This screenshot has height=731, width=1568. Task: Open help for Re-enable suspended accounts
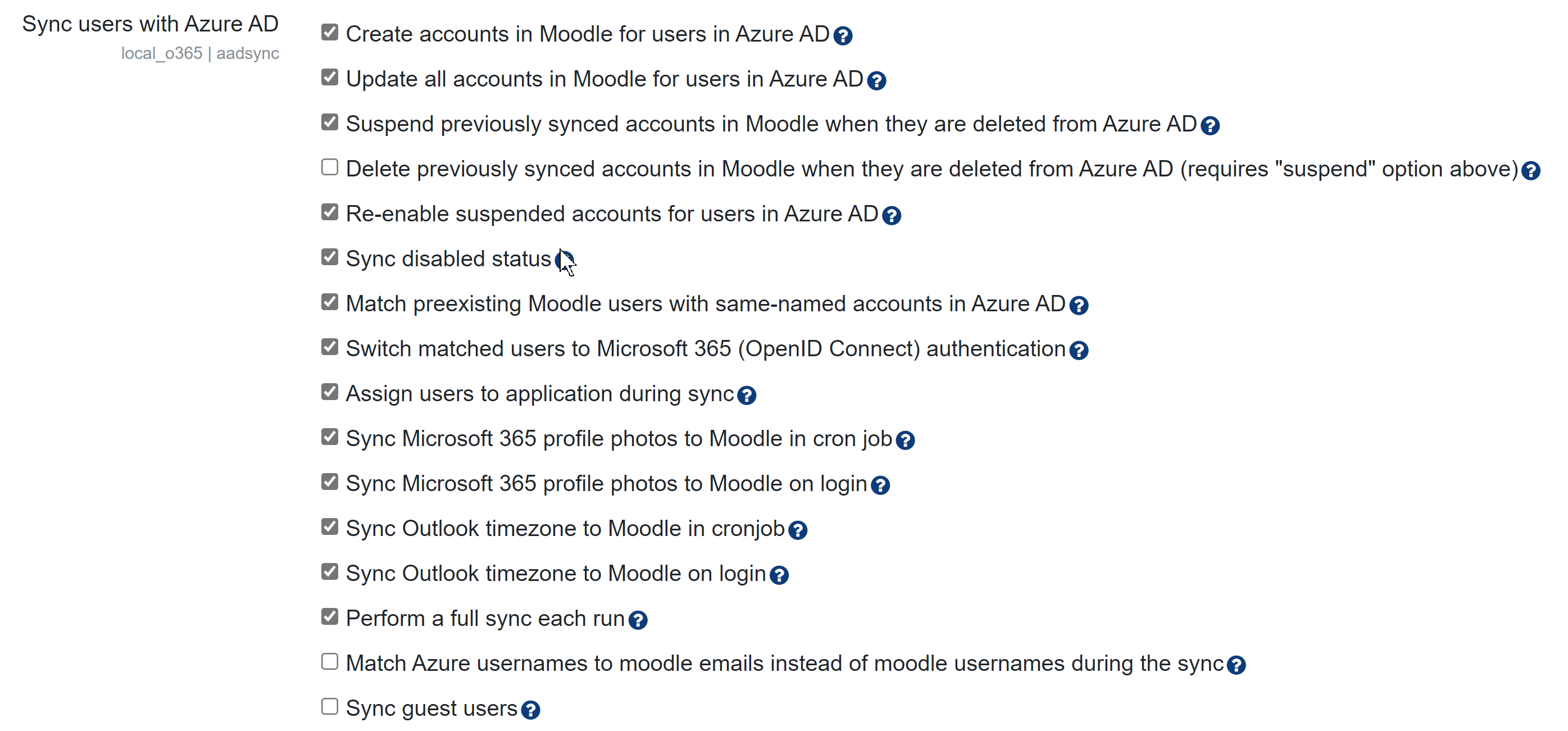891,215
